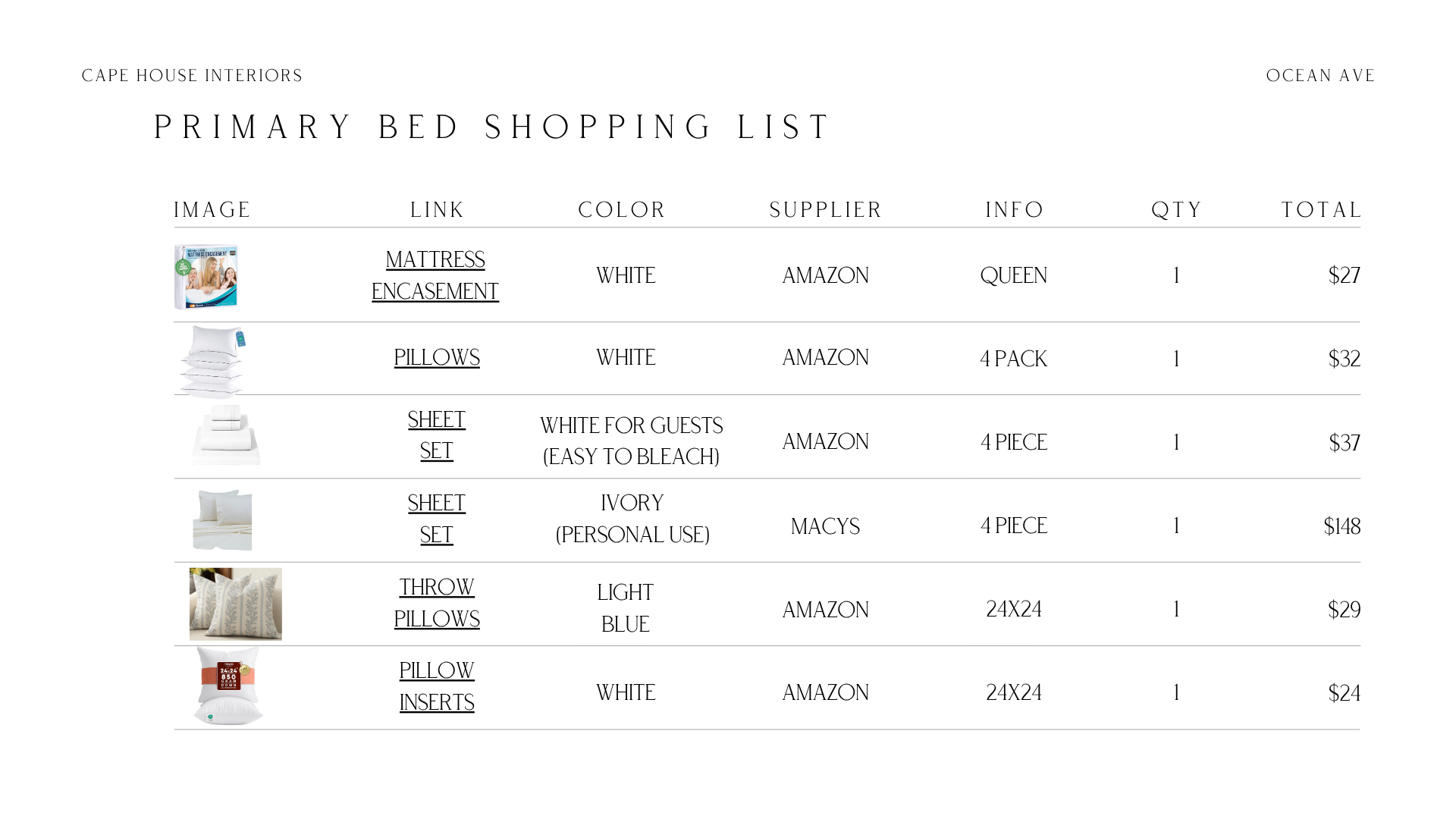Select the white sheet set image
The width and height of the screenshot is (1456, 819).
click(226, 435)
